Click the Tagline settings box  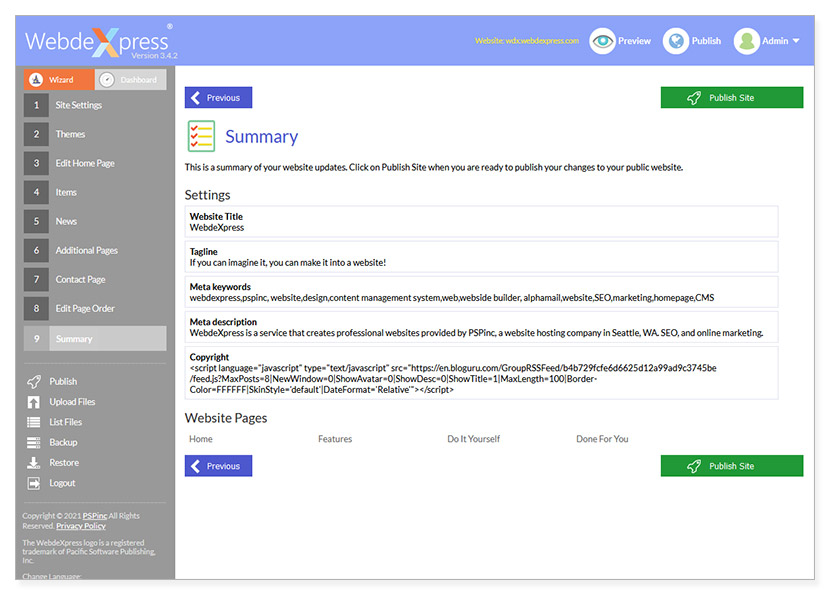[481, 257]
